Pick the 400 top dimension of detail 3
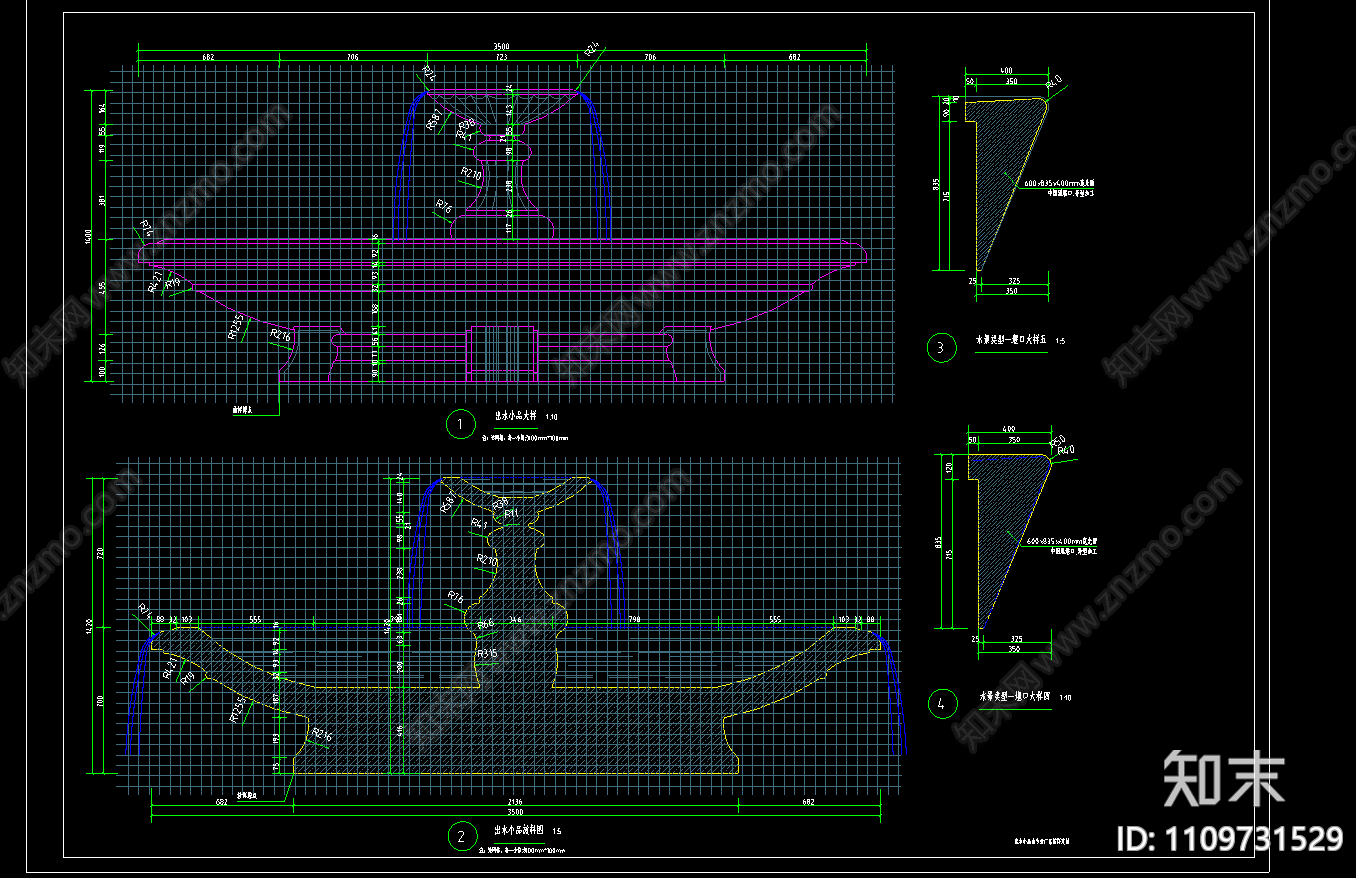1356x878 pixels. point(1004,72)
